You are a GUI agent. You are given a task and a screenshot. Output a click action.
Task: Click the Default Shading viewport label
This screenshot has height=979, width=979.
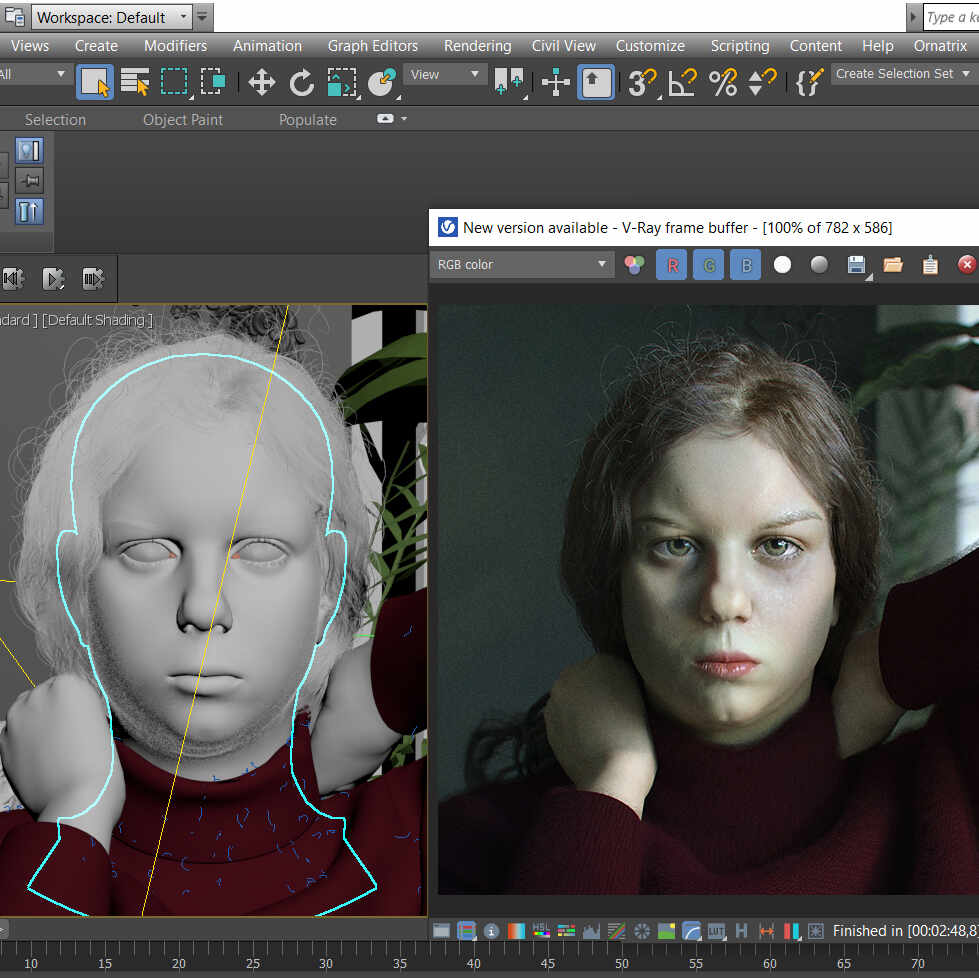coord(97,320)
